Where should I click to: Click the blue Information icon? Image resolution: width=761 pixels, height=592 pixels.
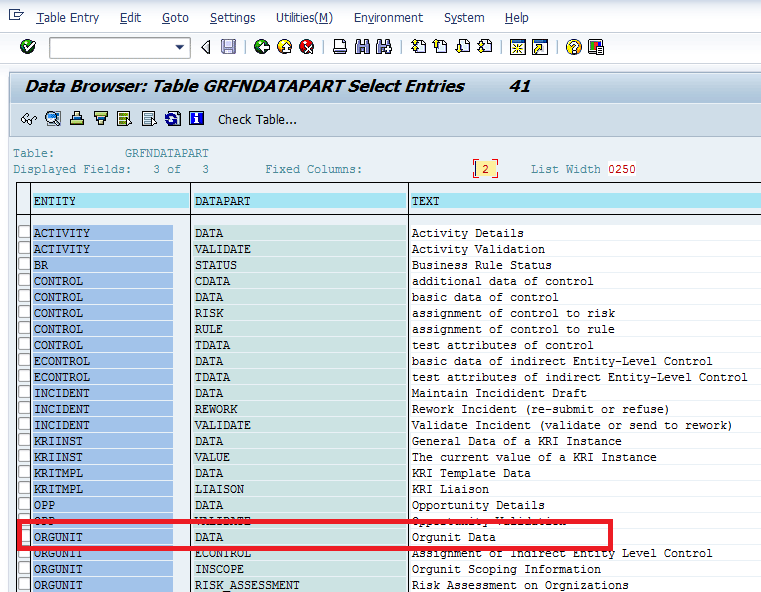tap(197, 119)
